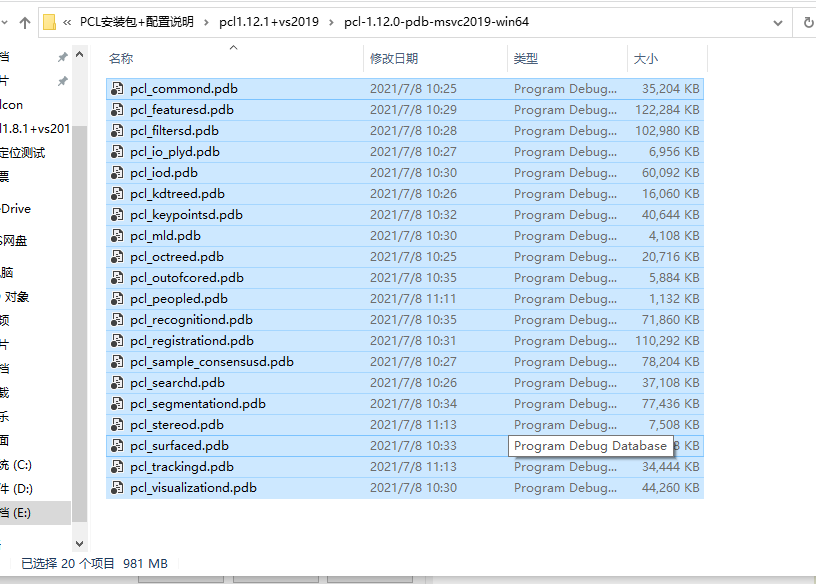Click the upper pin icon in sidebar

[x=62, y=57]
